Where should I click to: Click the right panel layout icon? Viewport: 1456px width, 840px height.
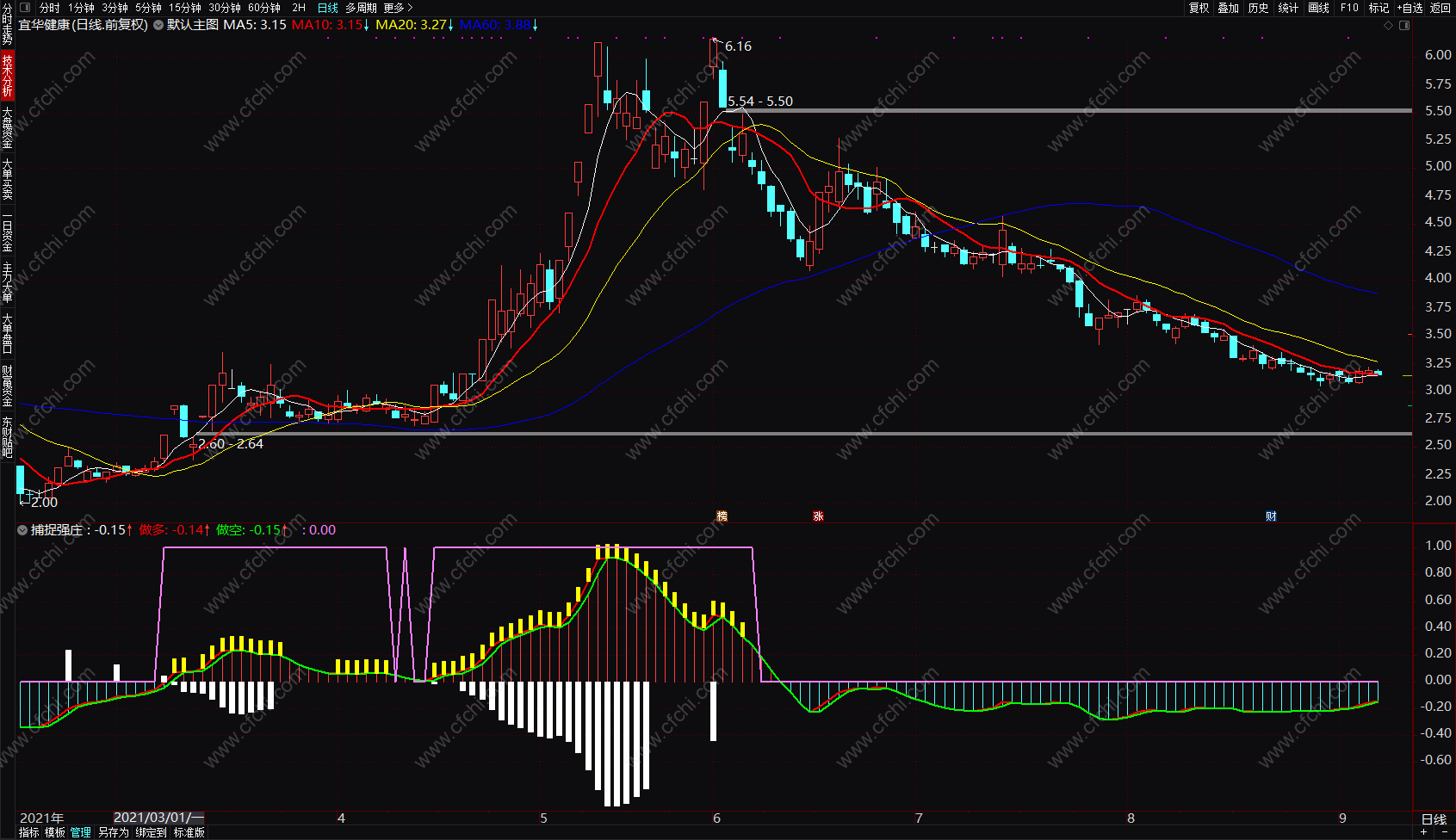point(1404,26)
